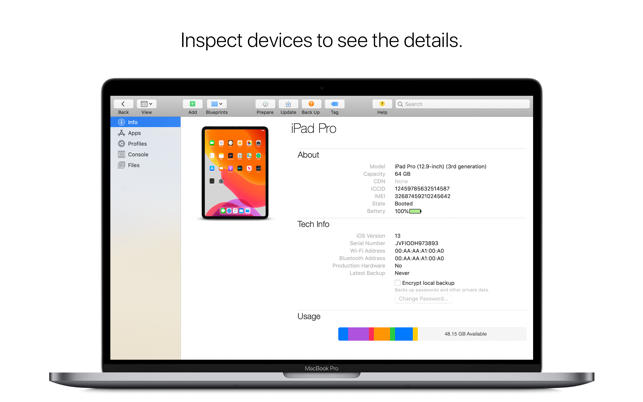The image size is (643, 402).
Task: Click the battery level indicator icon
Action: [415, 211]
